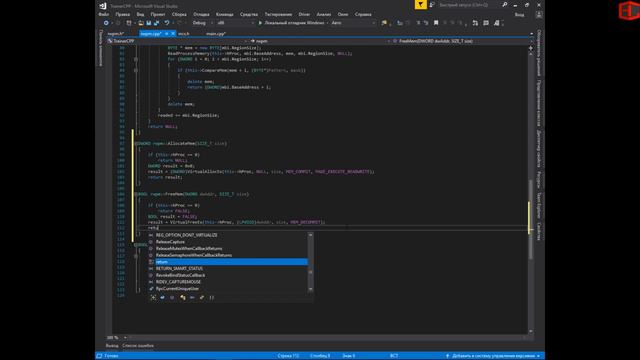Click the bookmark toolbar icon
This screenshot has width=640, height=360.
click(x=436, y=23)
